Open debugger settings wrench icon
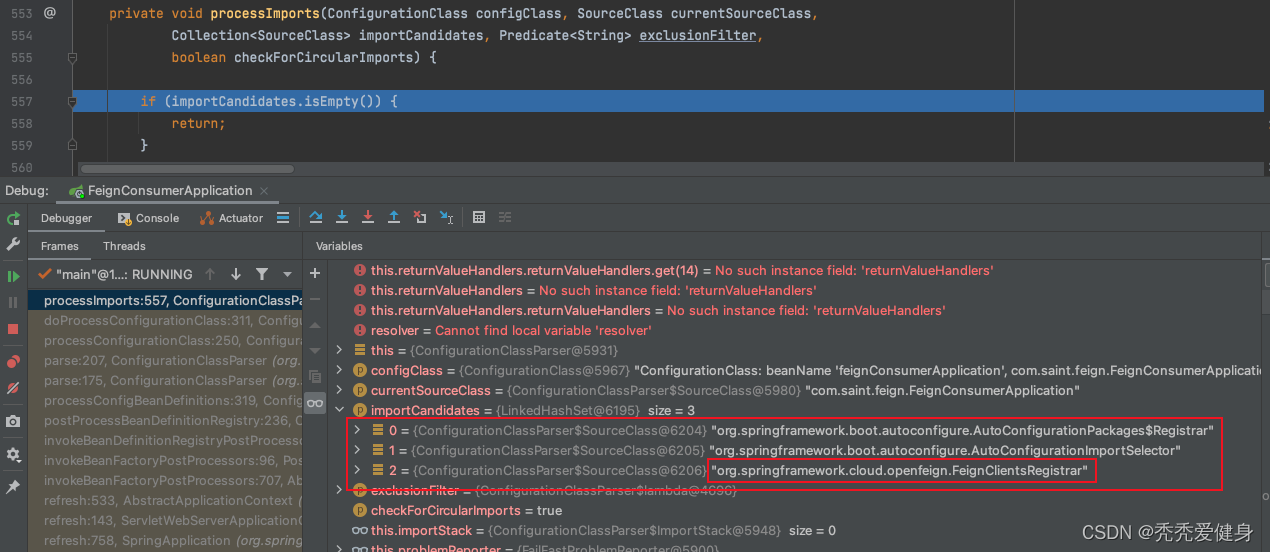 (13, 244)
